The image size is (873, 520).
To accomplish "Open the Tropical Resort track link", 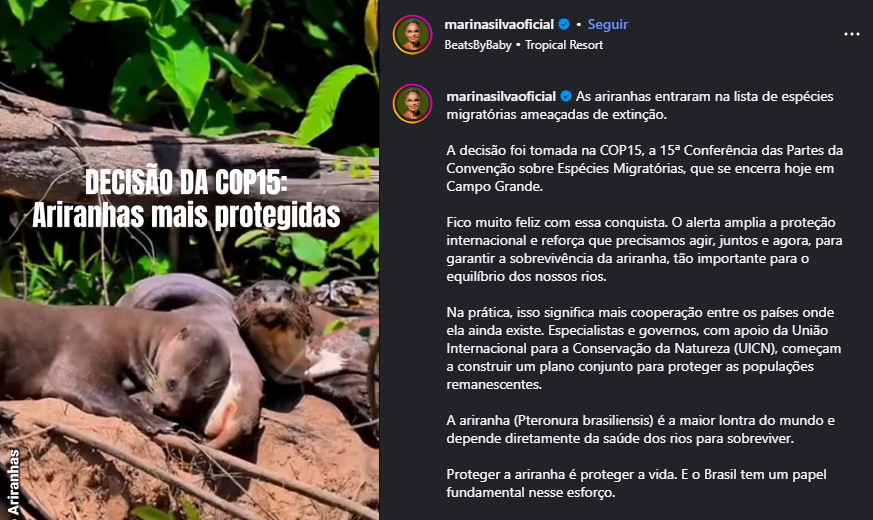I will [x=564, y=45].
